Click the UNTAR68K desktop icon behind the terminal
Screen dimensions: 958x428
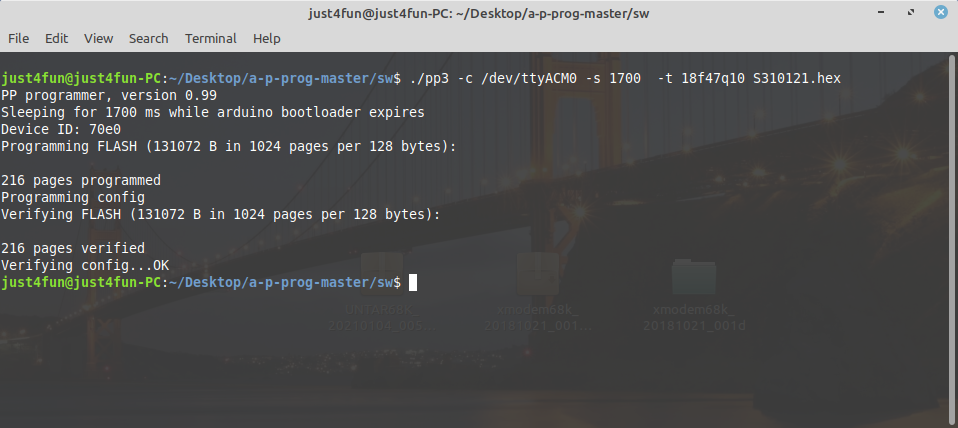click(x=382, y=292)
